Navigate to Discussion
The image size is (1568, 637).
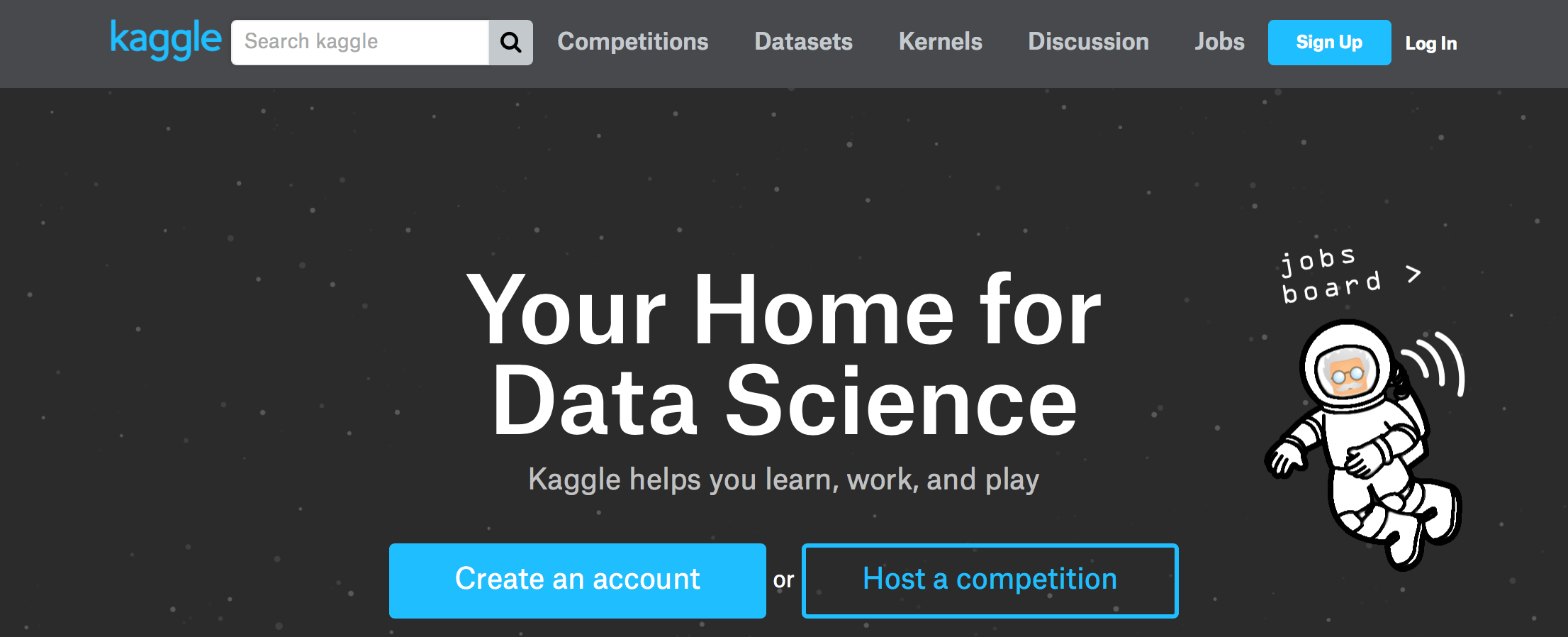[1088, 42]
